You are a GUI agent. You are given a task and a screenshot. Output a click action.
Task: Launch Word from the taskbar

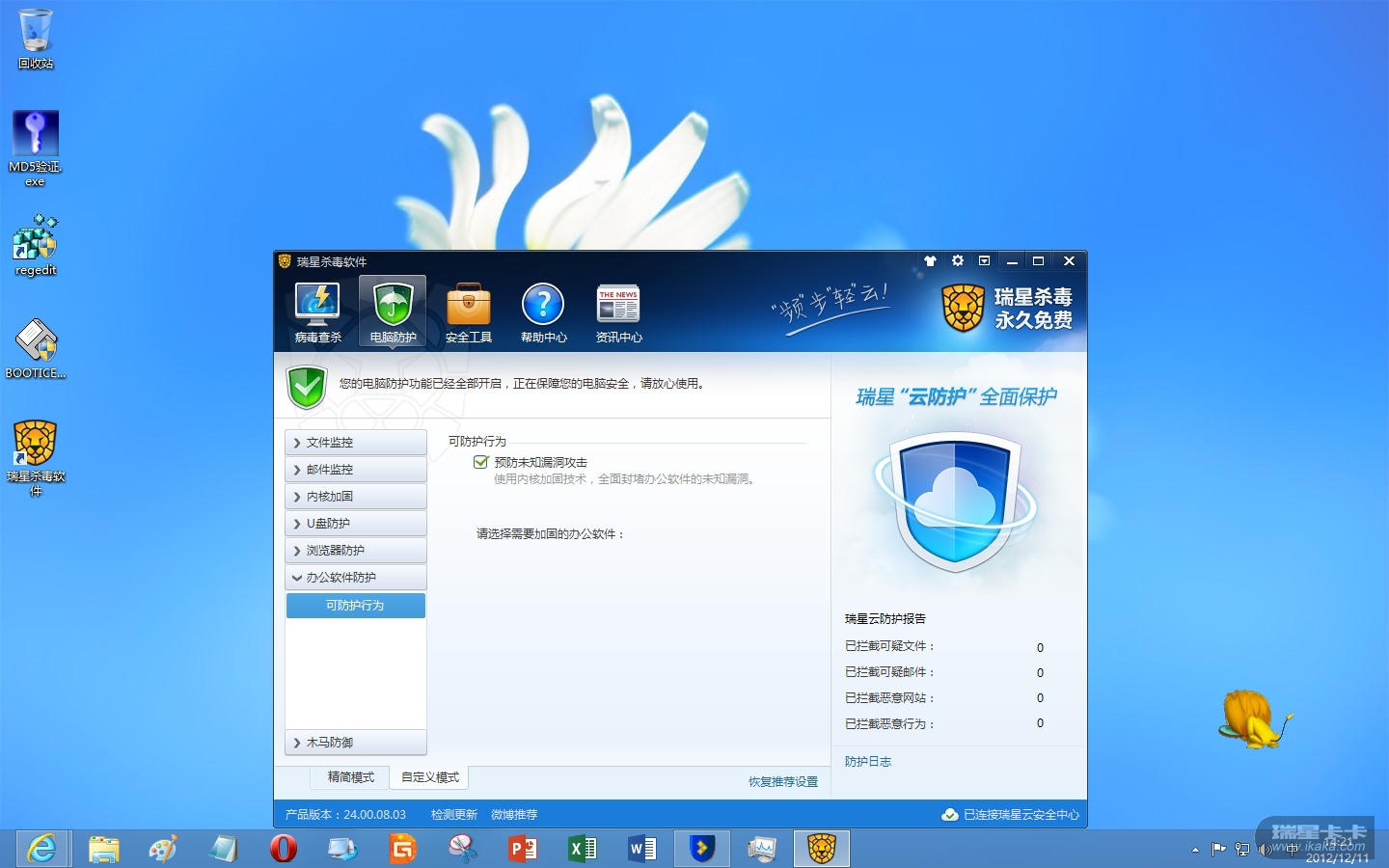[x=641, y=849]
